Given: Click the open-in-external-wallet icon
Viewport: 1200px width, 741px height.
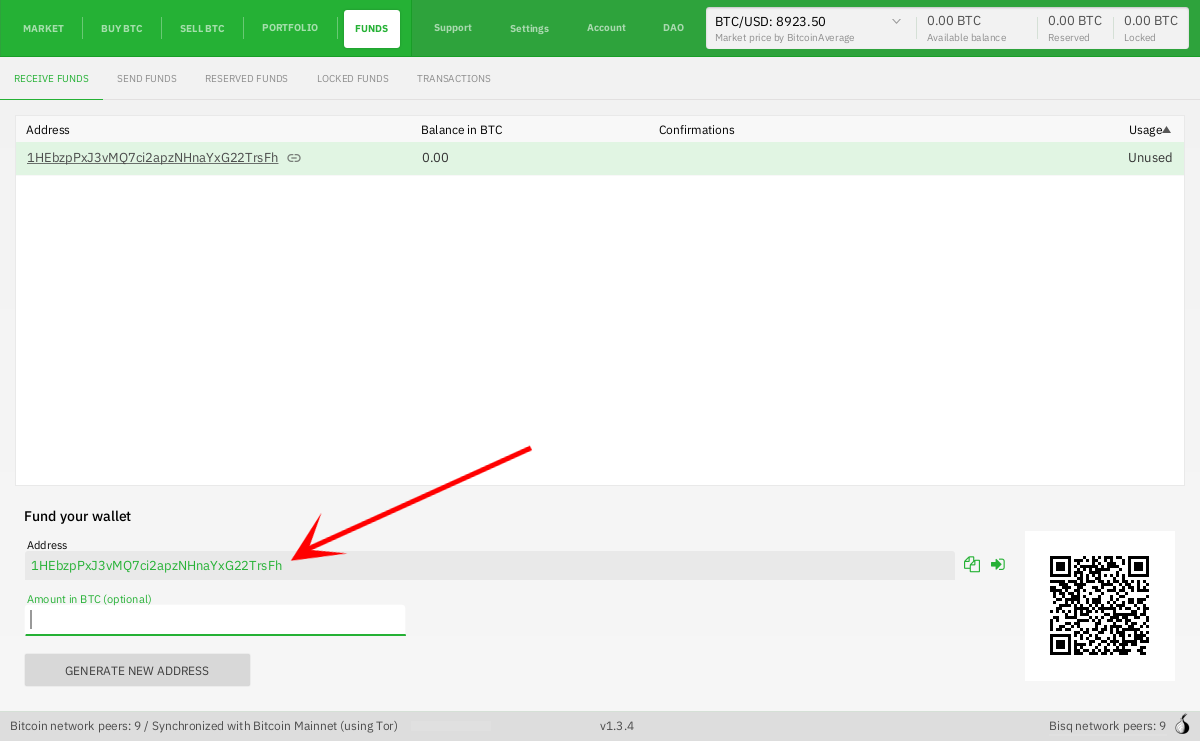Looking at the screenshot, I should click(997, 565).
